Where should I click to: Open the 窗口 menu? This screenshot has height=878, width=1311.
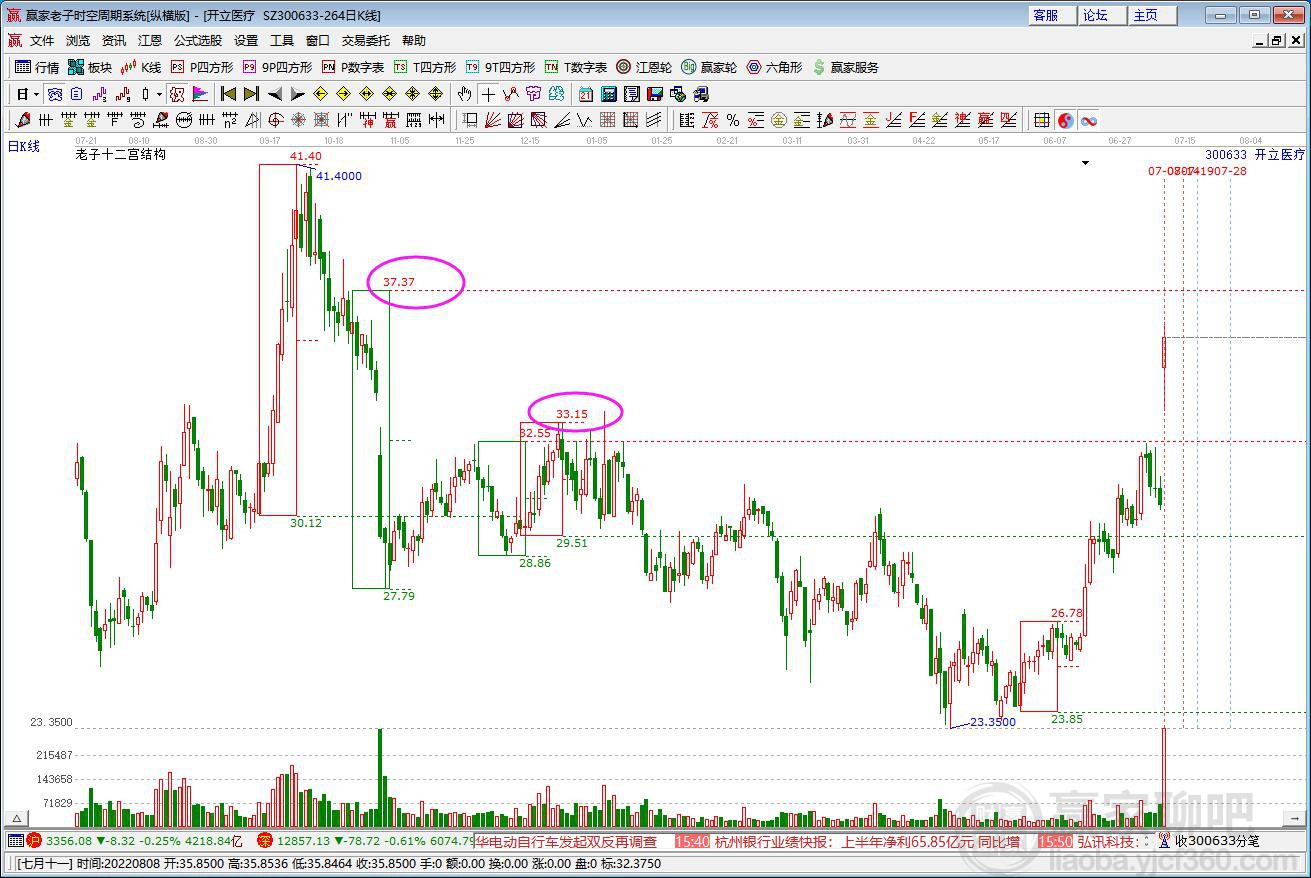318,41
